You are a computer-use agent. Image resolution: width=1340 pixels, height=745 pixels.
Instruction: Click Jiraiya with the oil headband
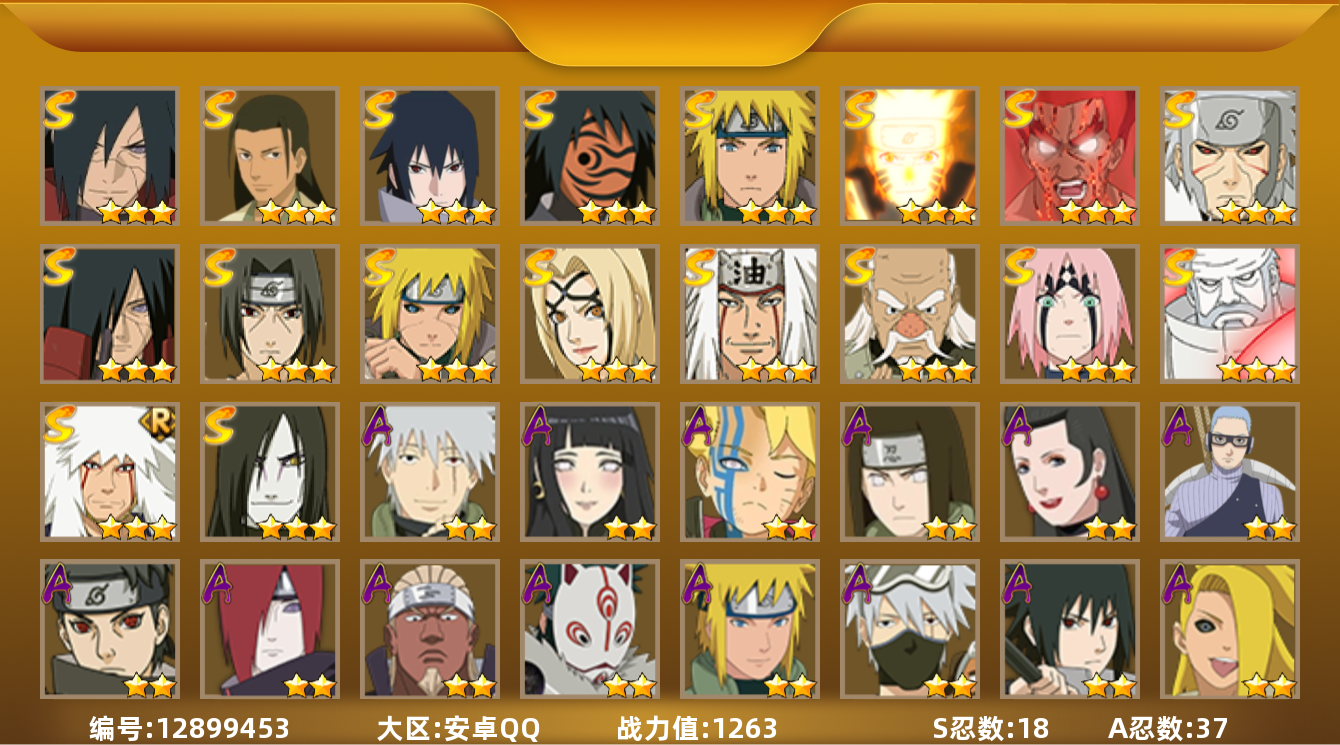tap(749, 314)
